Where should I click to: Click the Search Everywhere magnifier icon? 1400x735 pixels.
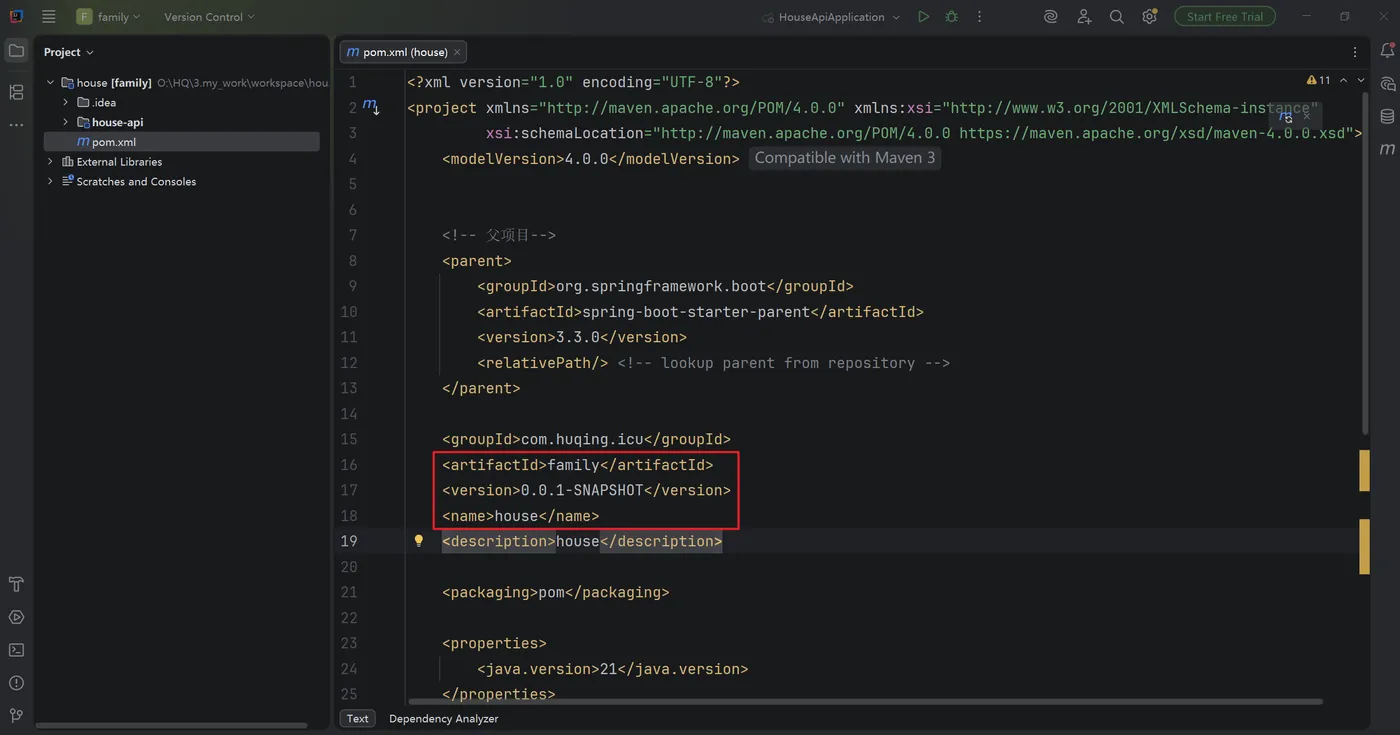pyautogui.click(x=1117, y=17)
